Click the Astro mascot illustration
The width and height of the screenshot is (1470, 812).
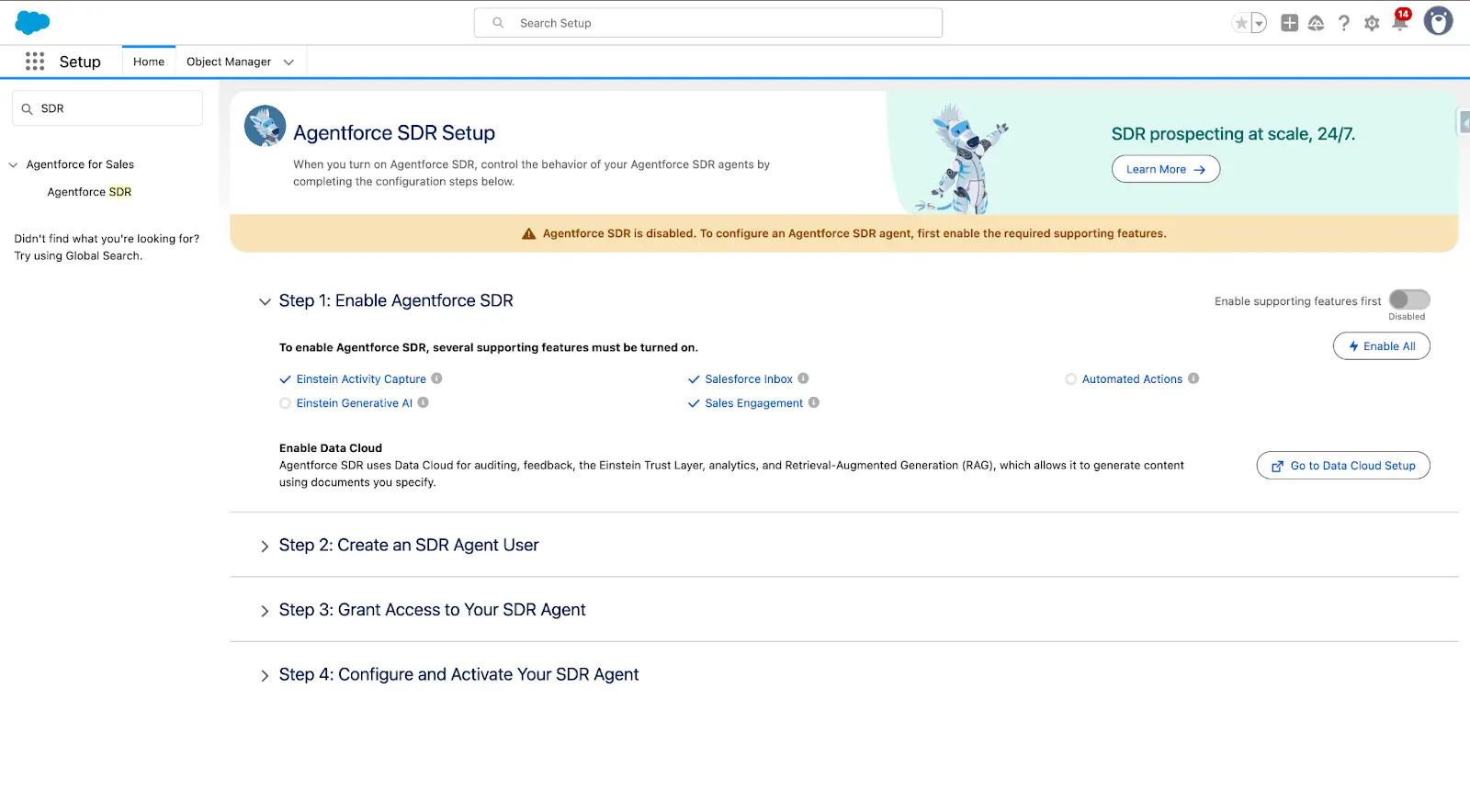coord(963,159)
